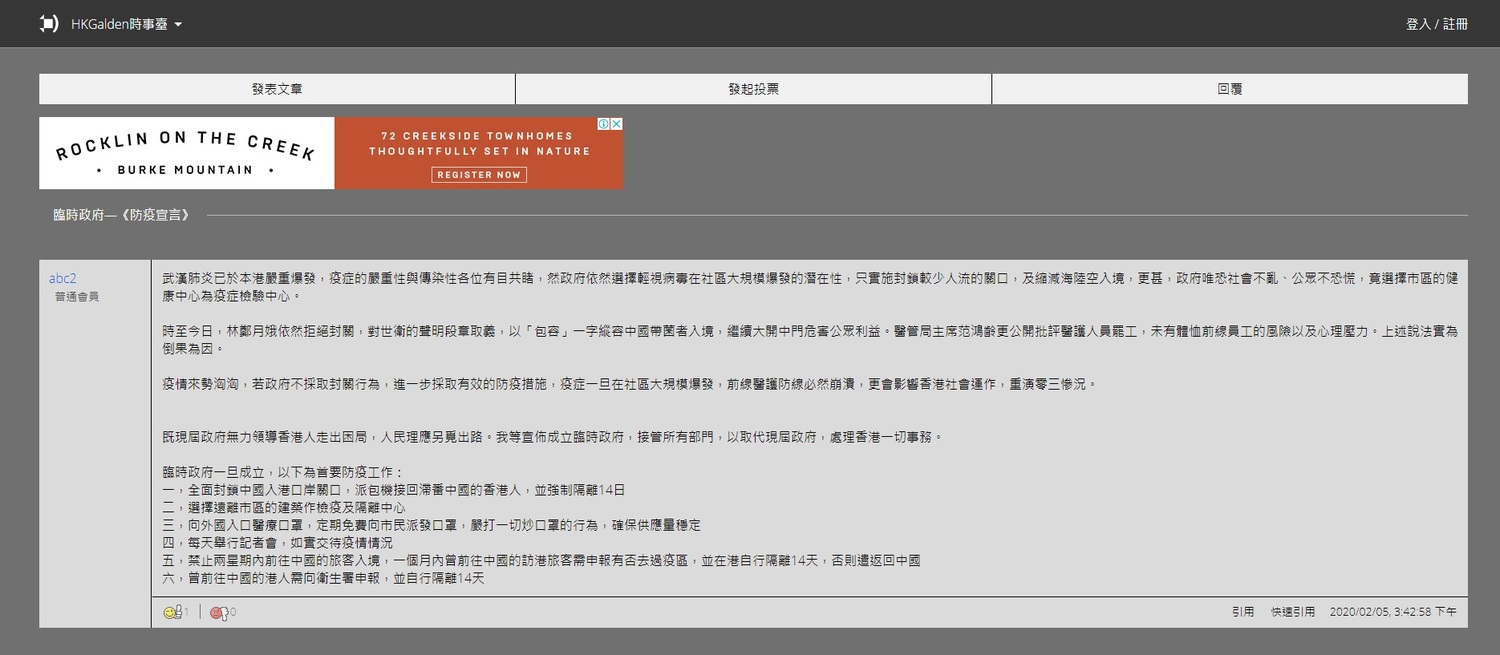
Task: Click the 發起投票 button
Action: tap(753, 89)
